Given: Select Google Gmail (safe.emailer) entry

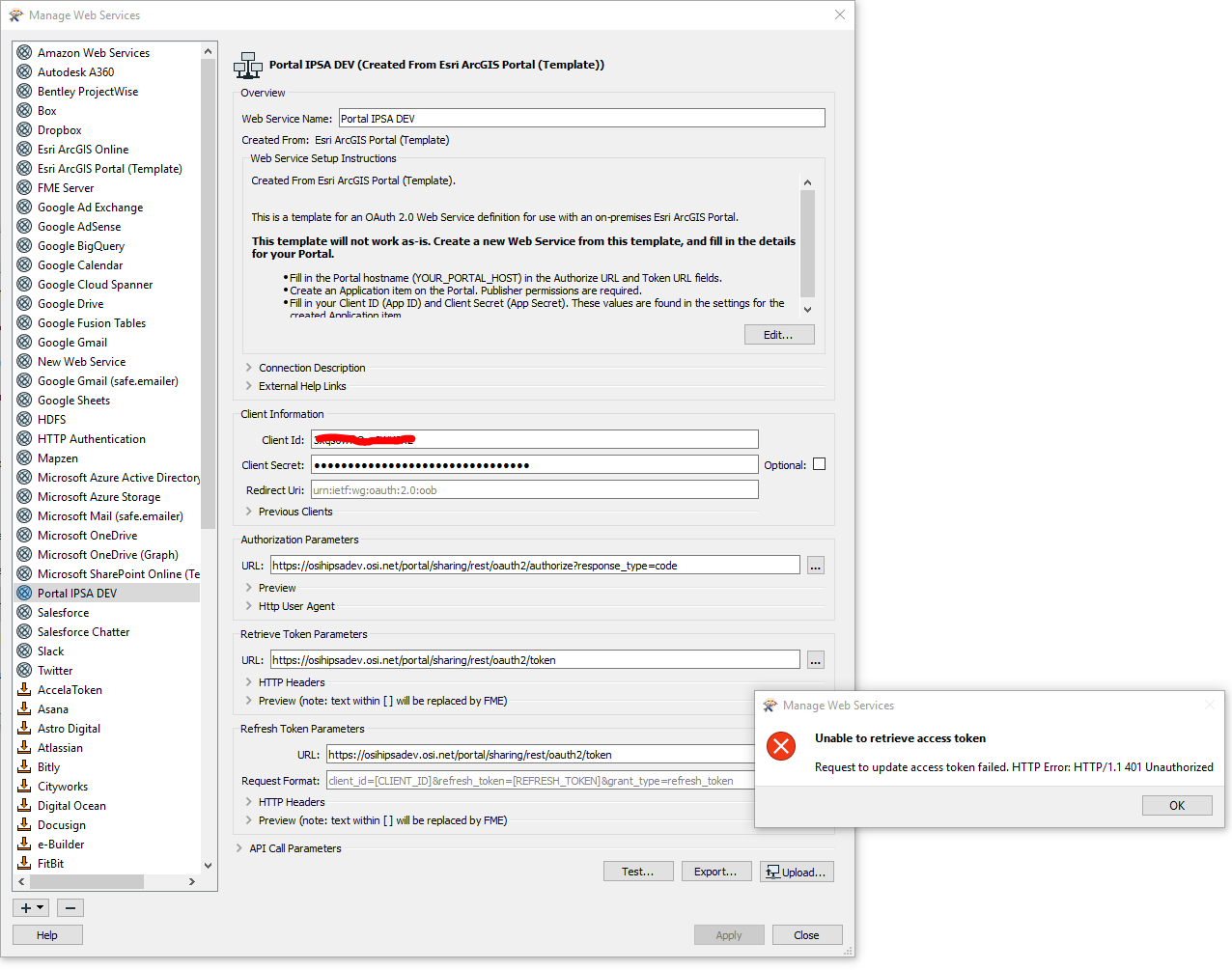Looking at the screenshot, I should (107, 380).
